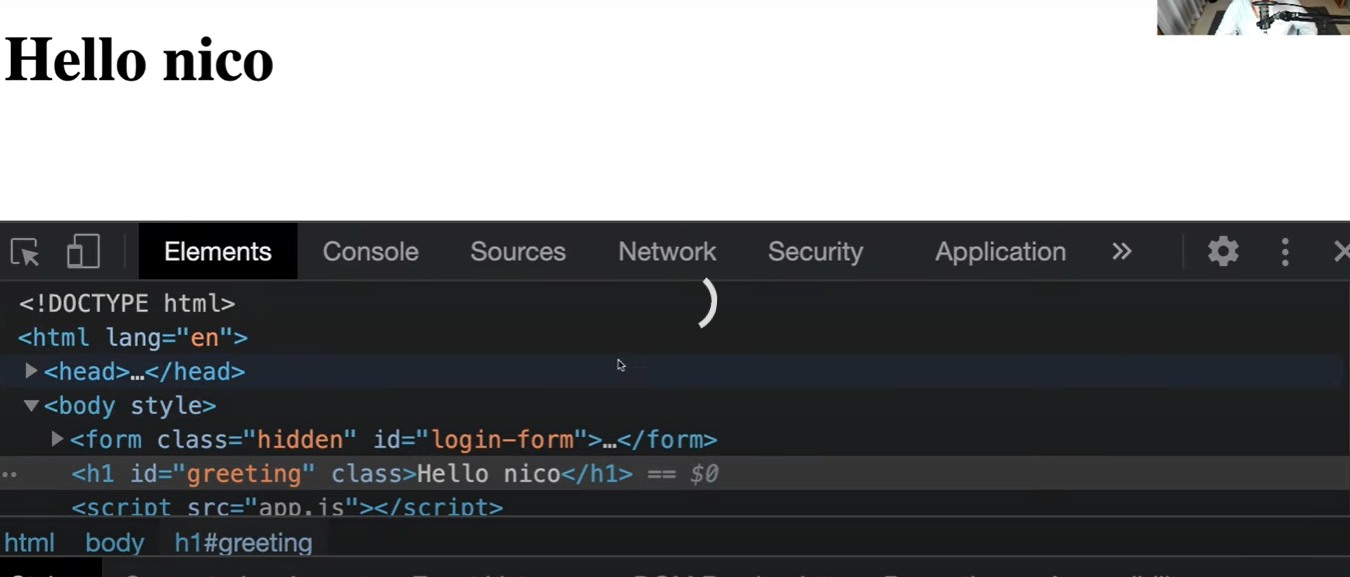Show more tabs with the double chevron

click(1122, 251)
